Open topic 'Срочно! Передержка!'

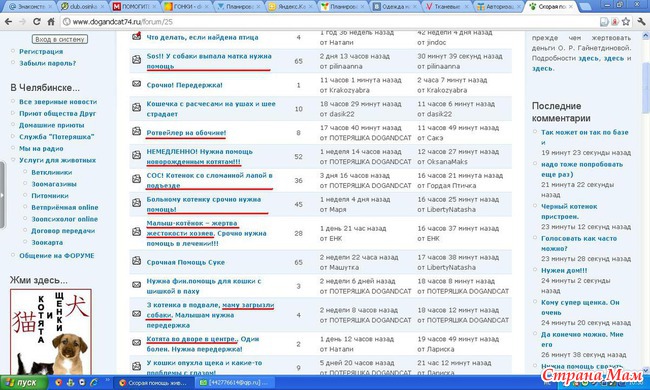[184, 85]
